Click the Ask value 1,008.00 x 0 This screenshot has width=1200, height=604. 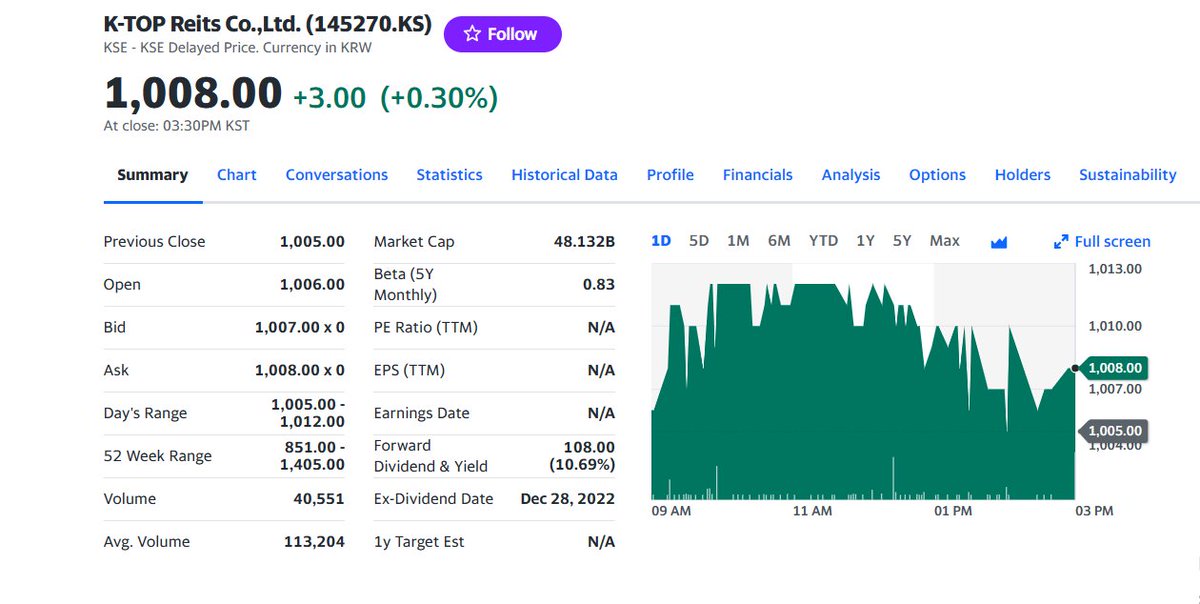click(x=300, y=371)
